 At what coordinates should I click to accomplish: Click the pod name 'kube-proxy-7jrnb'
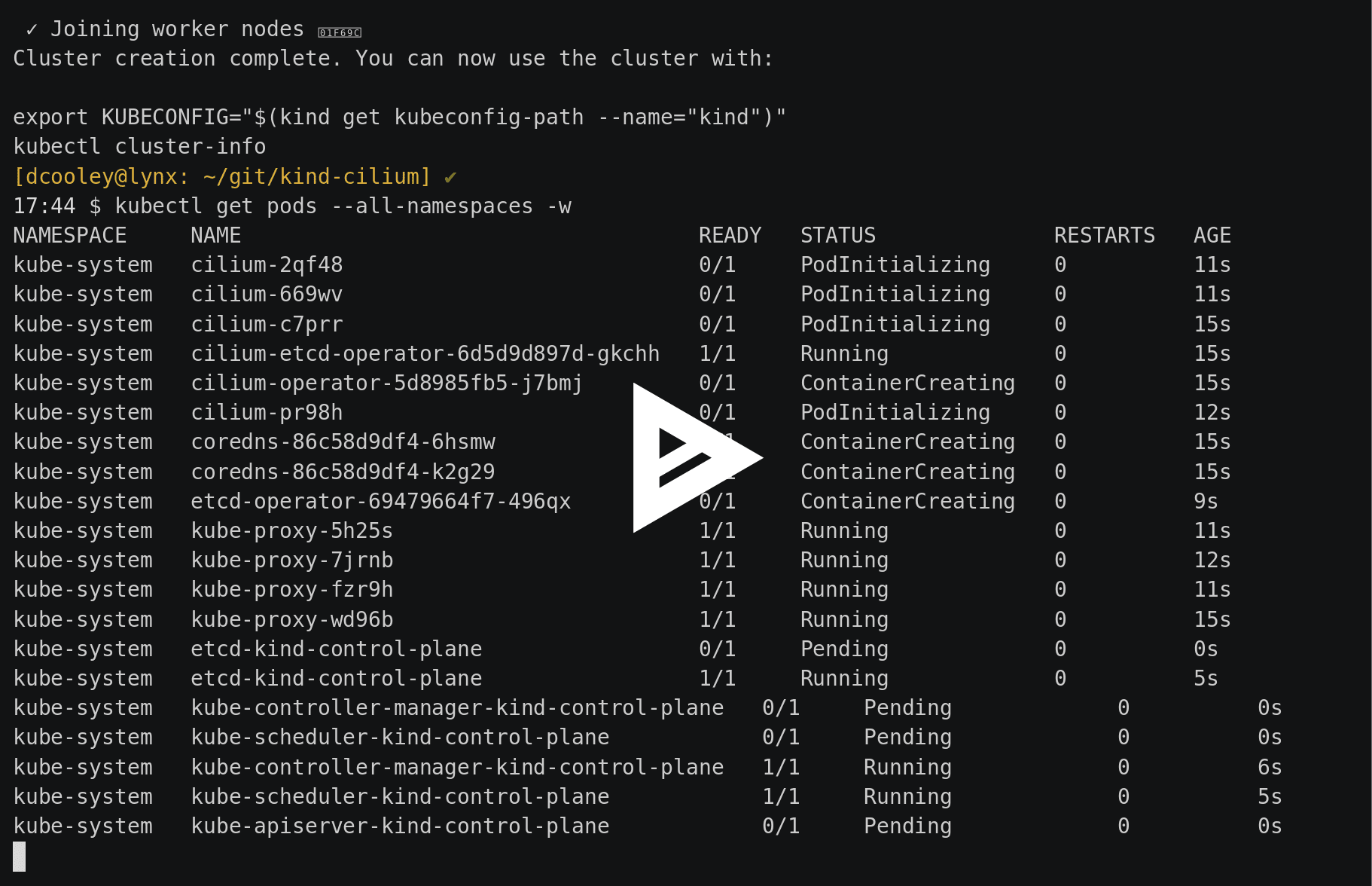tap(292, 561)
